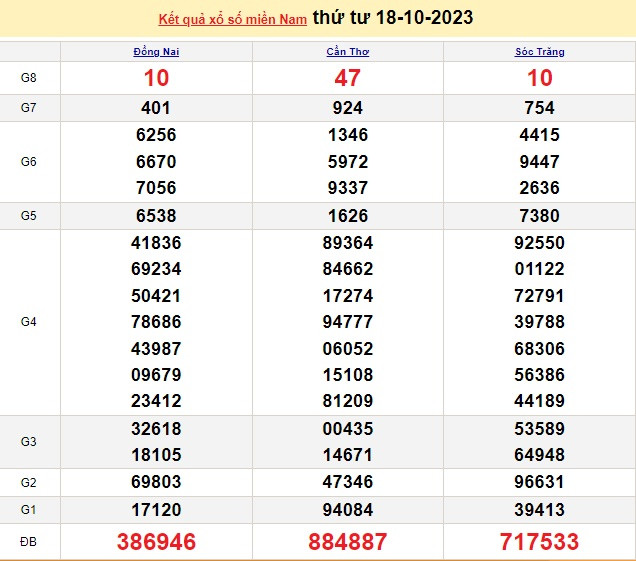Click Đồng Nai G4 number 69234
Screen dimensions: 636x561
click(x=156, y=269)
